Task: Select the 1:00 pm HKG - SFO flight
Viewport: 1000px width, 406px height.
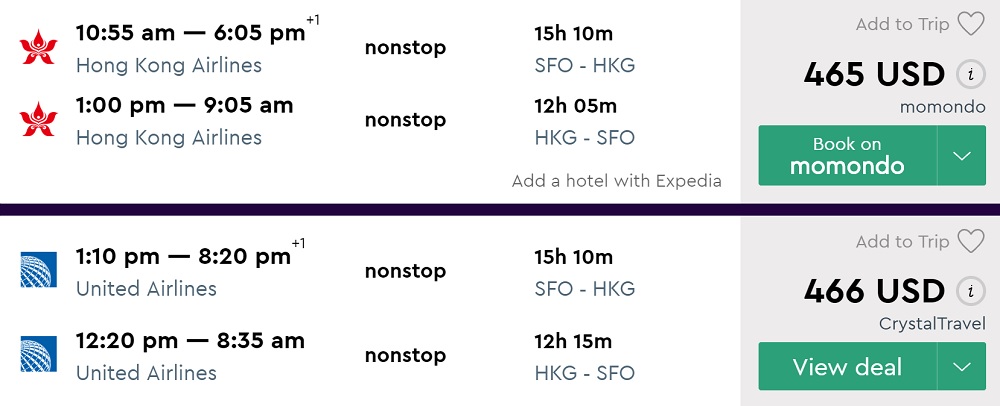Action: 184,105
